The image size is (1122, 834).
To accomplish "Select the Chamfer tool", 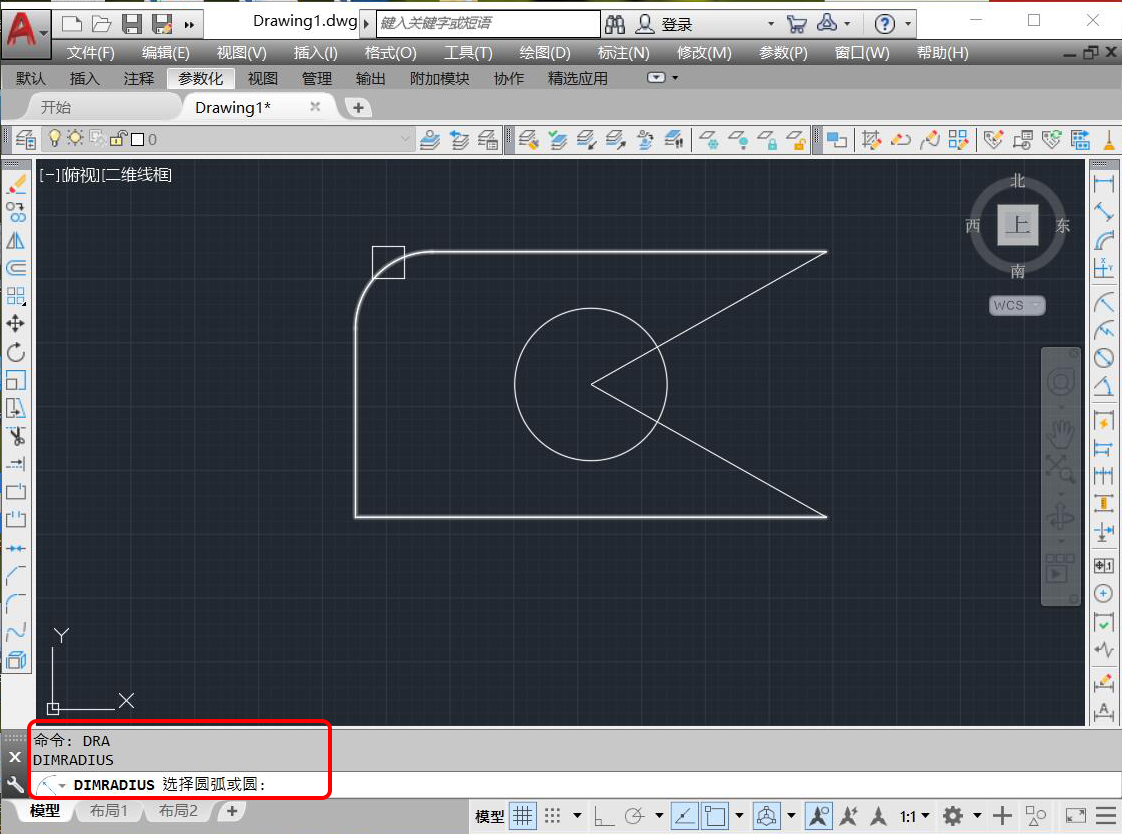I will (x=16, y=574).
